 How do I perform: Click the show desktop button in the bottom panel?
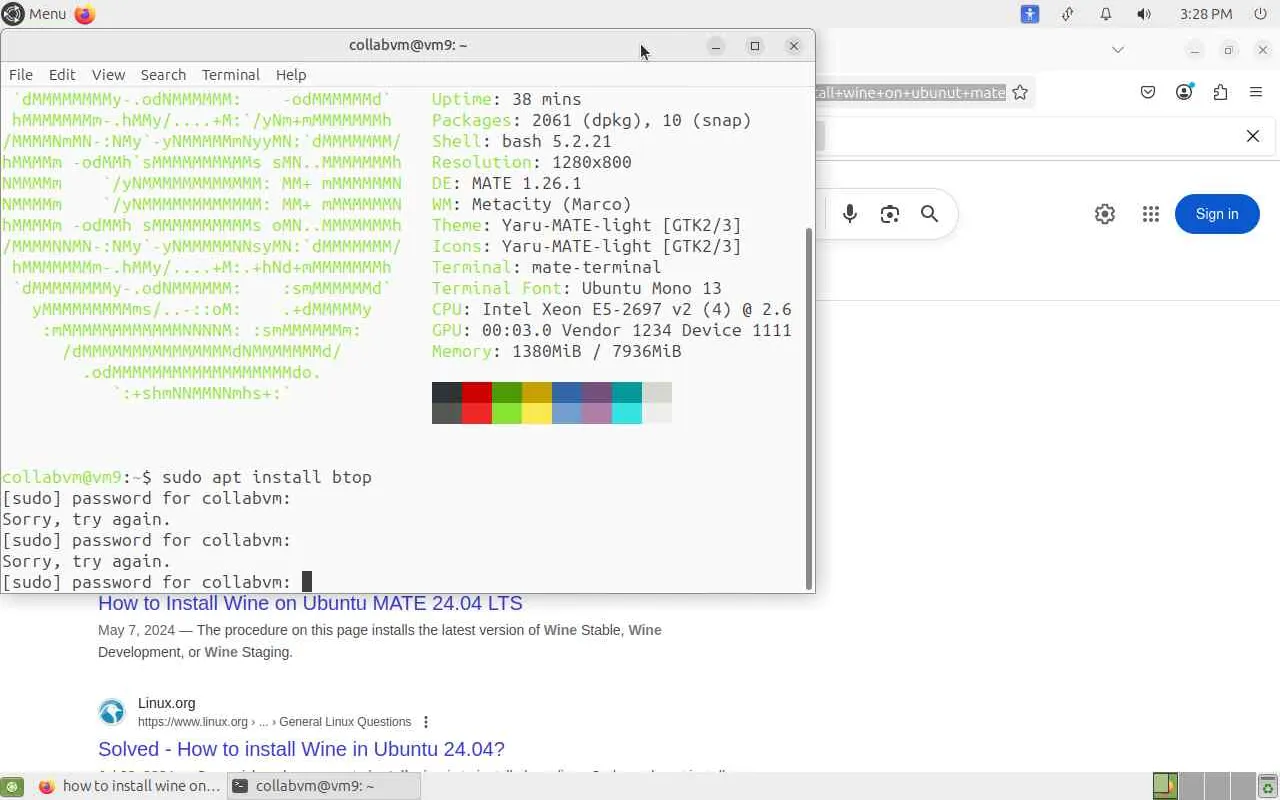coord(11,786)
